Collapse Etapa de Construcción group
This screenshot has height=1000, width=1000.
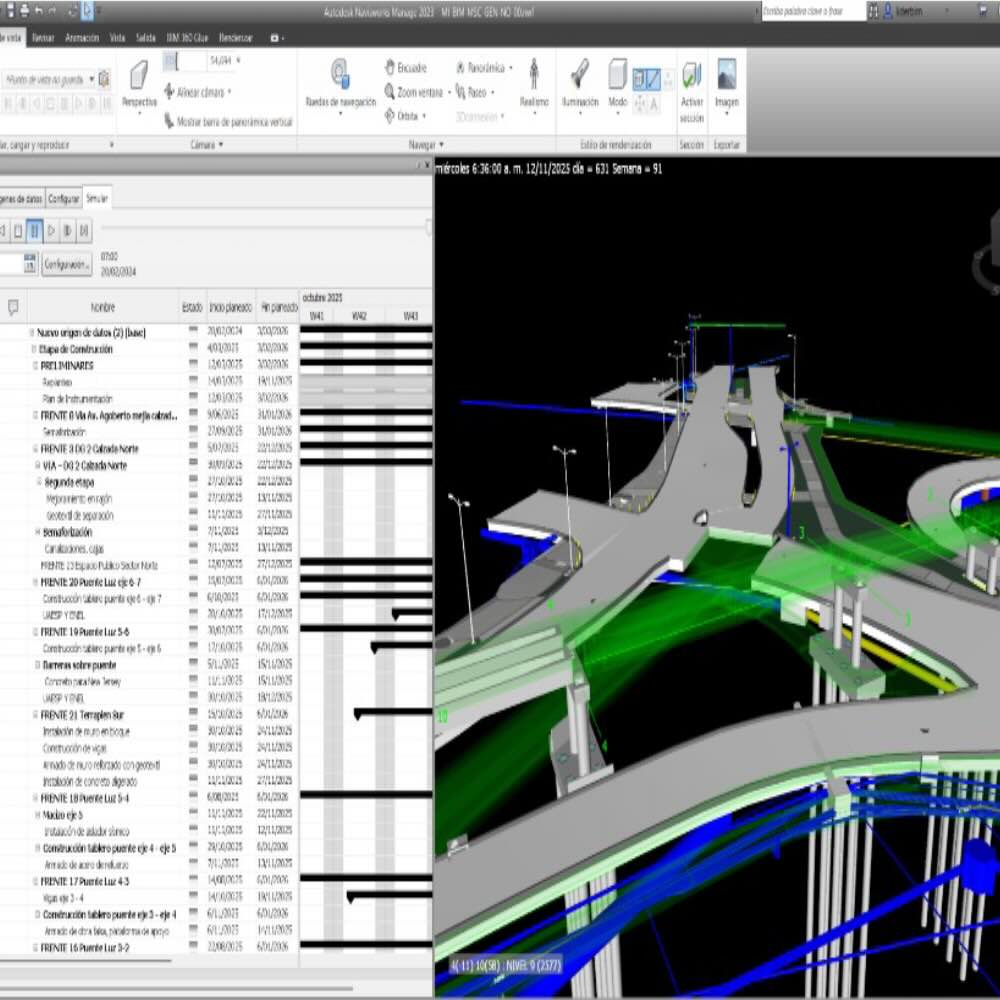click(34, 349)
